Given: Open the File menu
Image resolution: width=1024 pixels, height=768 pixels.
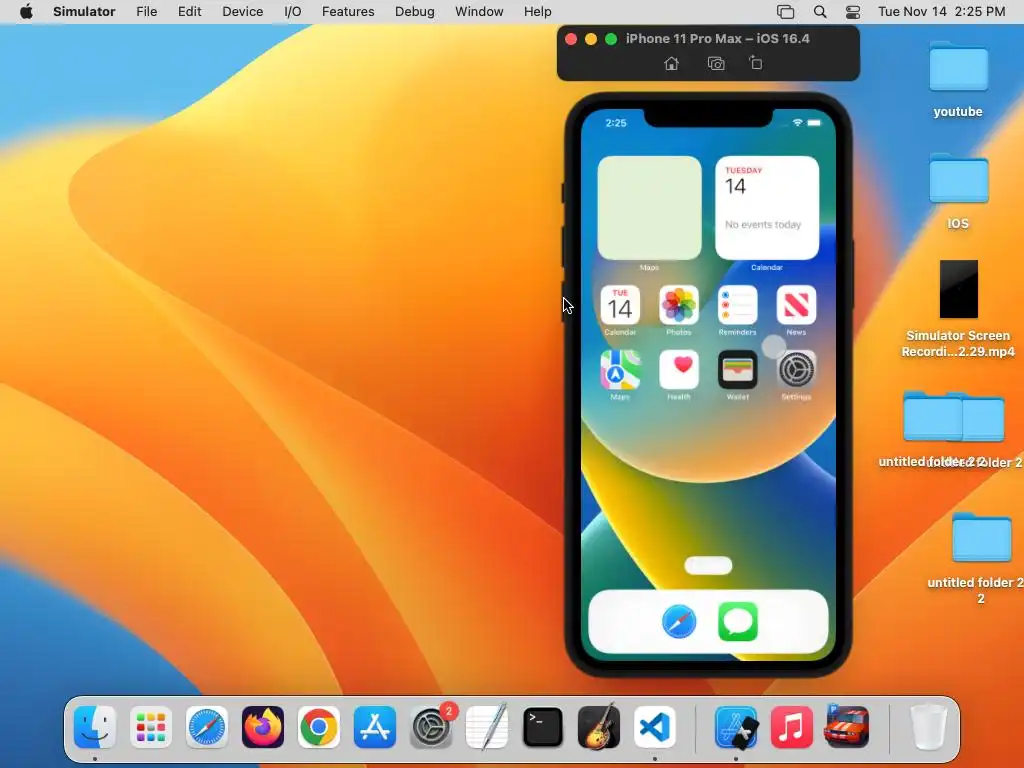Looking at the screenshot, I should click(x=146, y=12).
